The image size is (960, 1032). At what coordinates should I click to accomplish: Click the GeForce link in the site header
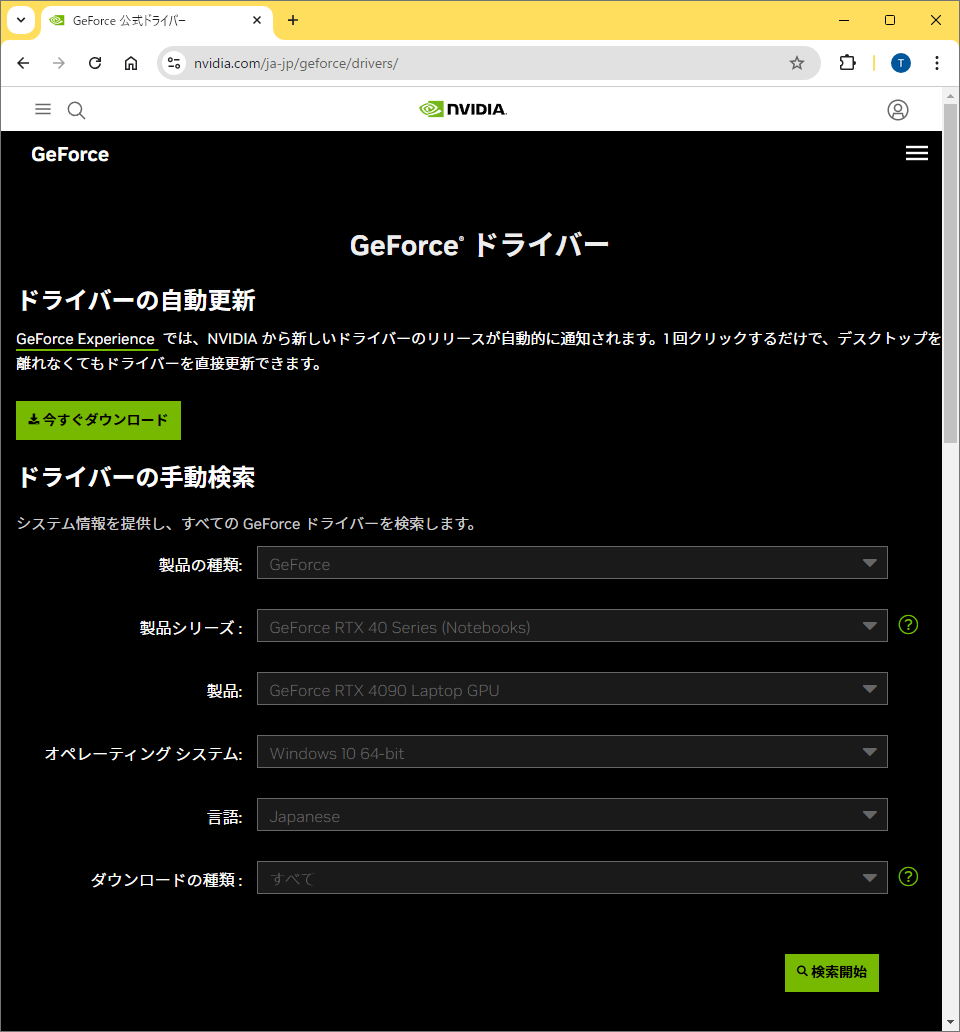tap(69, 154)
